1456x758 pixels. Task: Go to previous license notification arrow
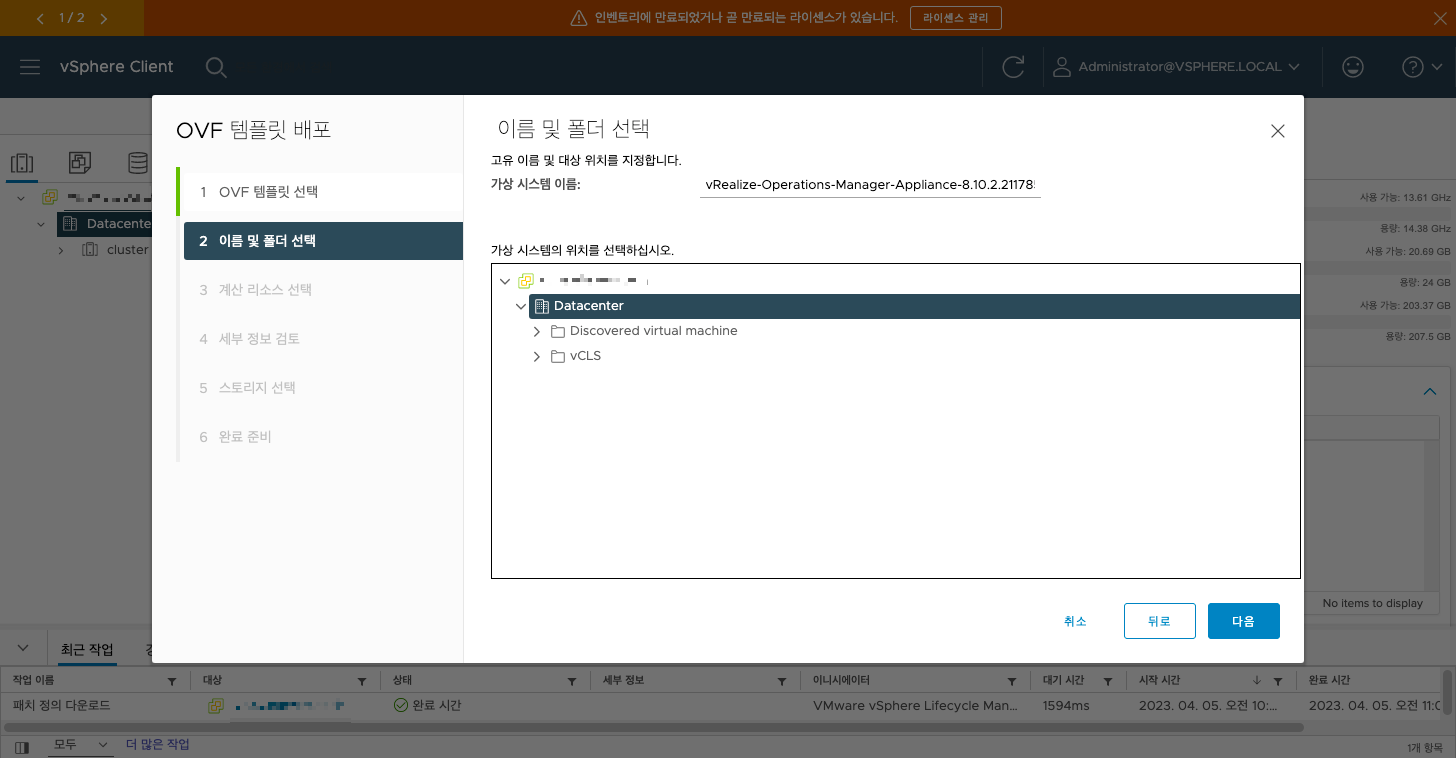click(x=40, y=18)
